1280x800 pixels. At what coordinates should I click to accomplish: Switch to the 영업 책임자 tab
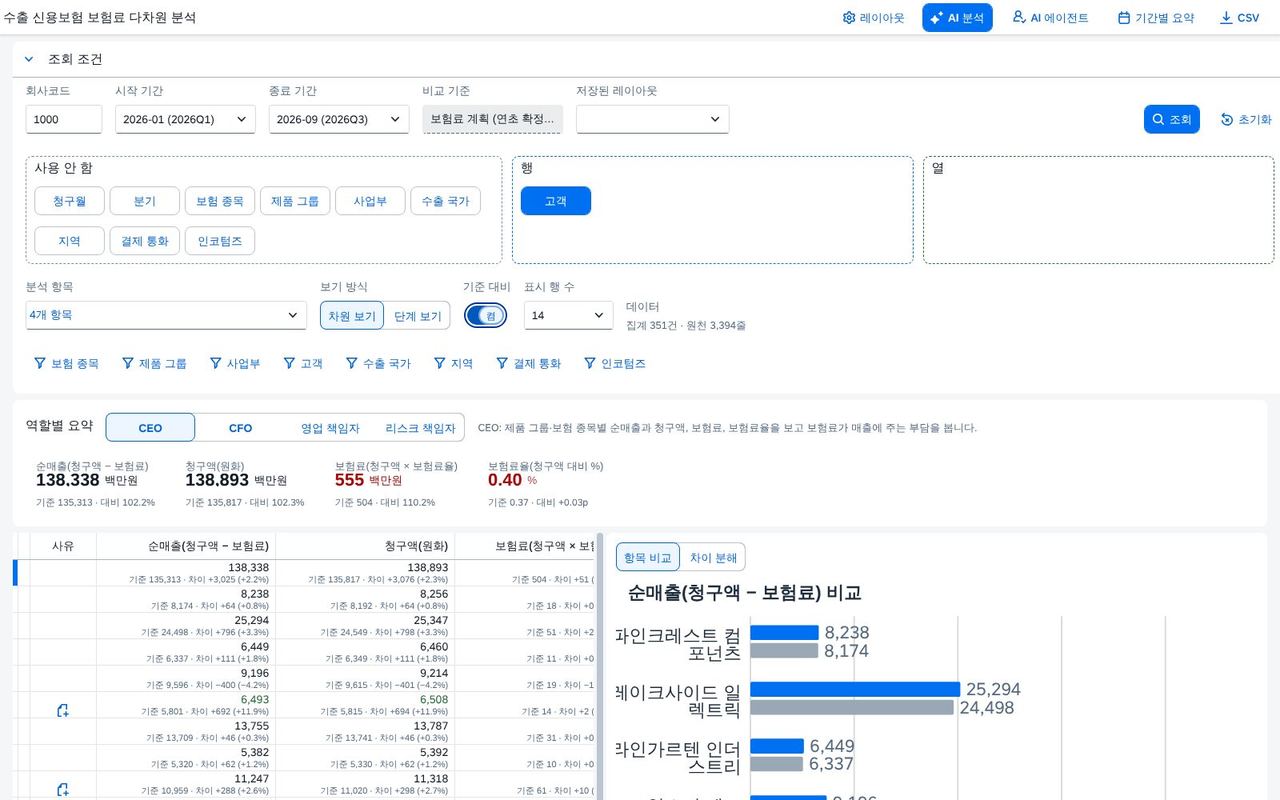click(330, 428)
